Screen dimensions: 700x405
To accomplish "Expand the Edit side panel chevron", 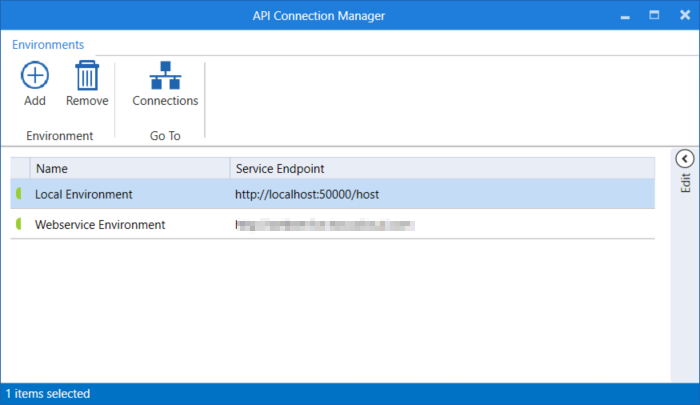I will coord(685,159).
